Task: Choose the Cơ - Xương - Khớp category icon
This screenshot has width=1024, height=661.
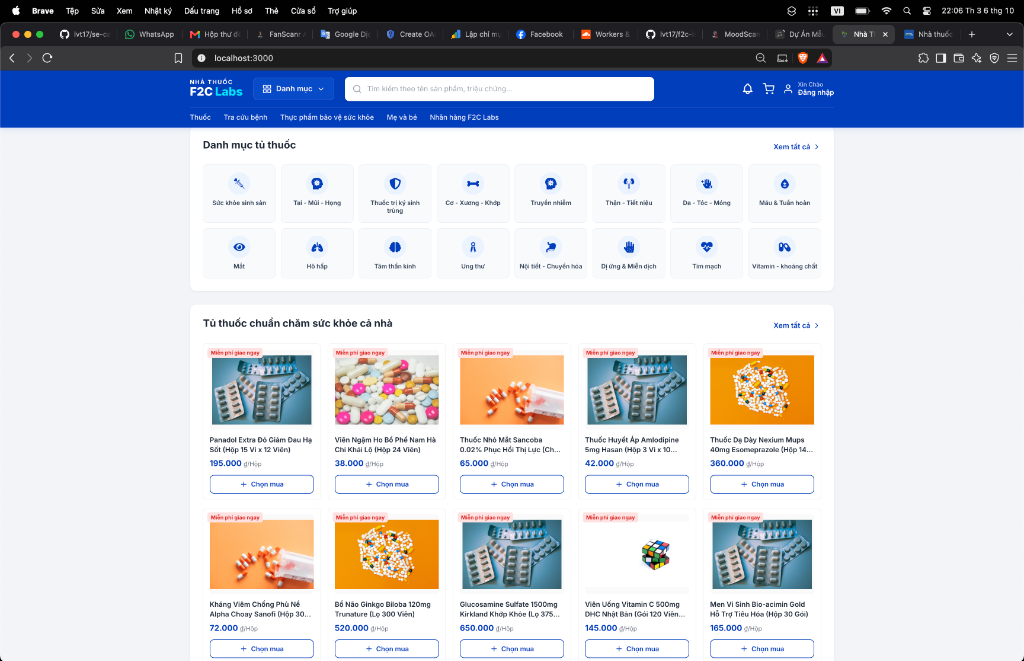Action: coord(473,184)
